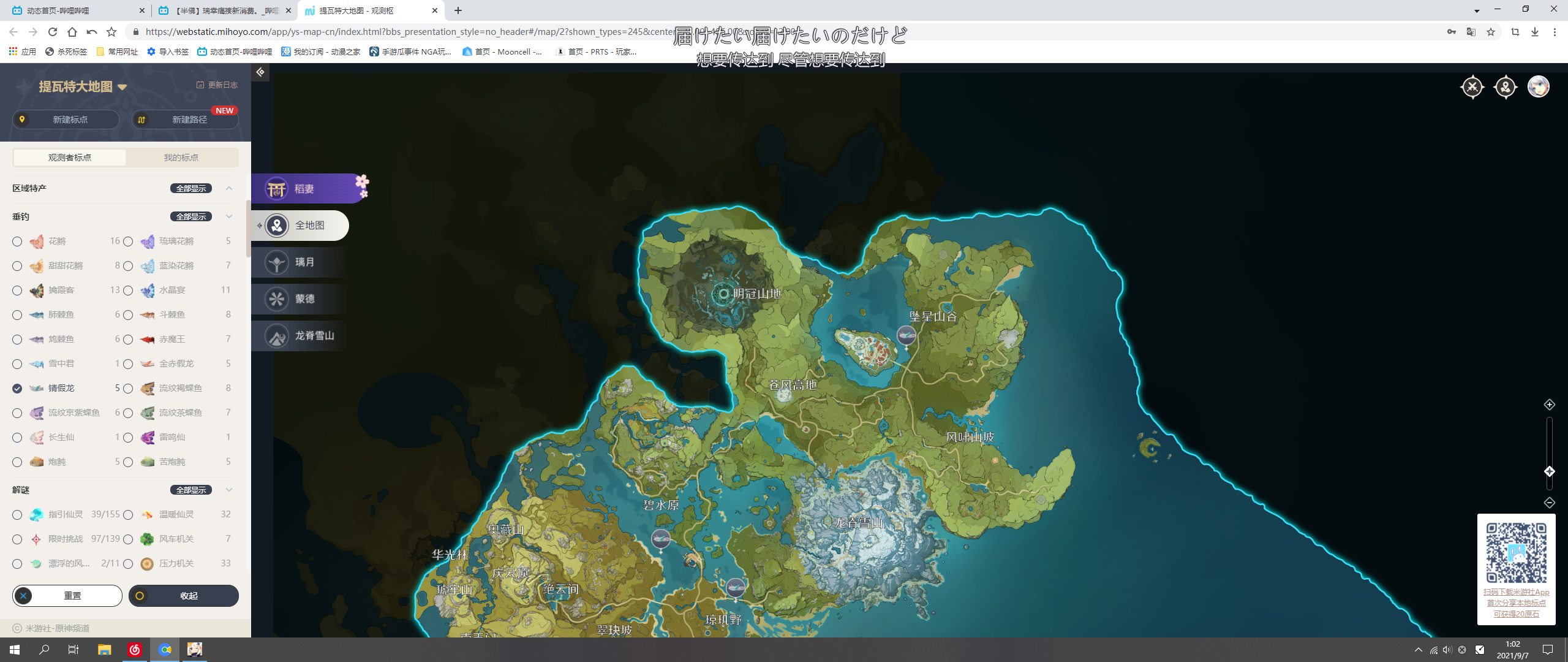Zoom out with the map minus icon
This screenshot has width=1568, height=662.
coord(1550,503)
